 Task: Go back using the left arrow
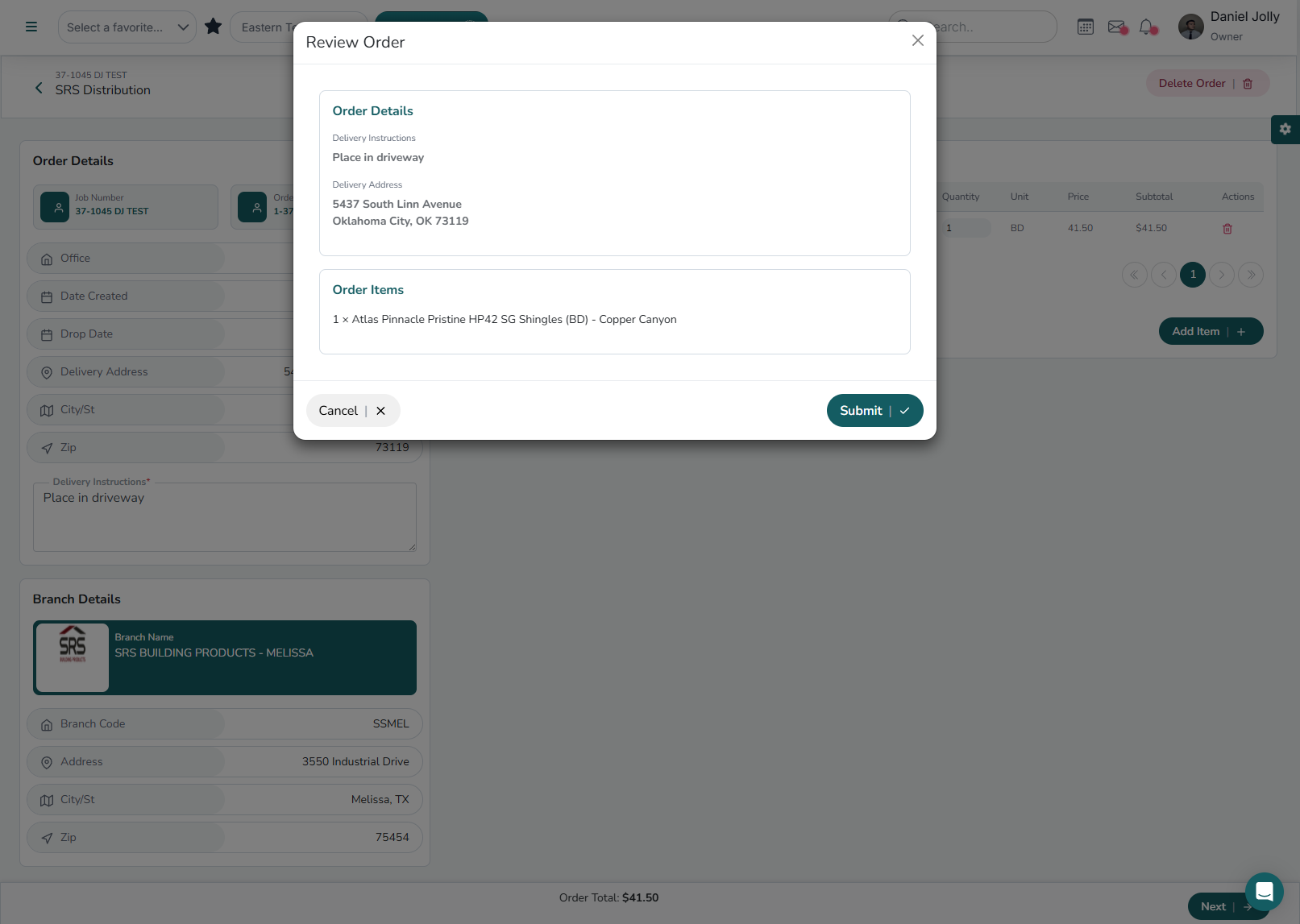39,88
